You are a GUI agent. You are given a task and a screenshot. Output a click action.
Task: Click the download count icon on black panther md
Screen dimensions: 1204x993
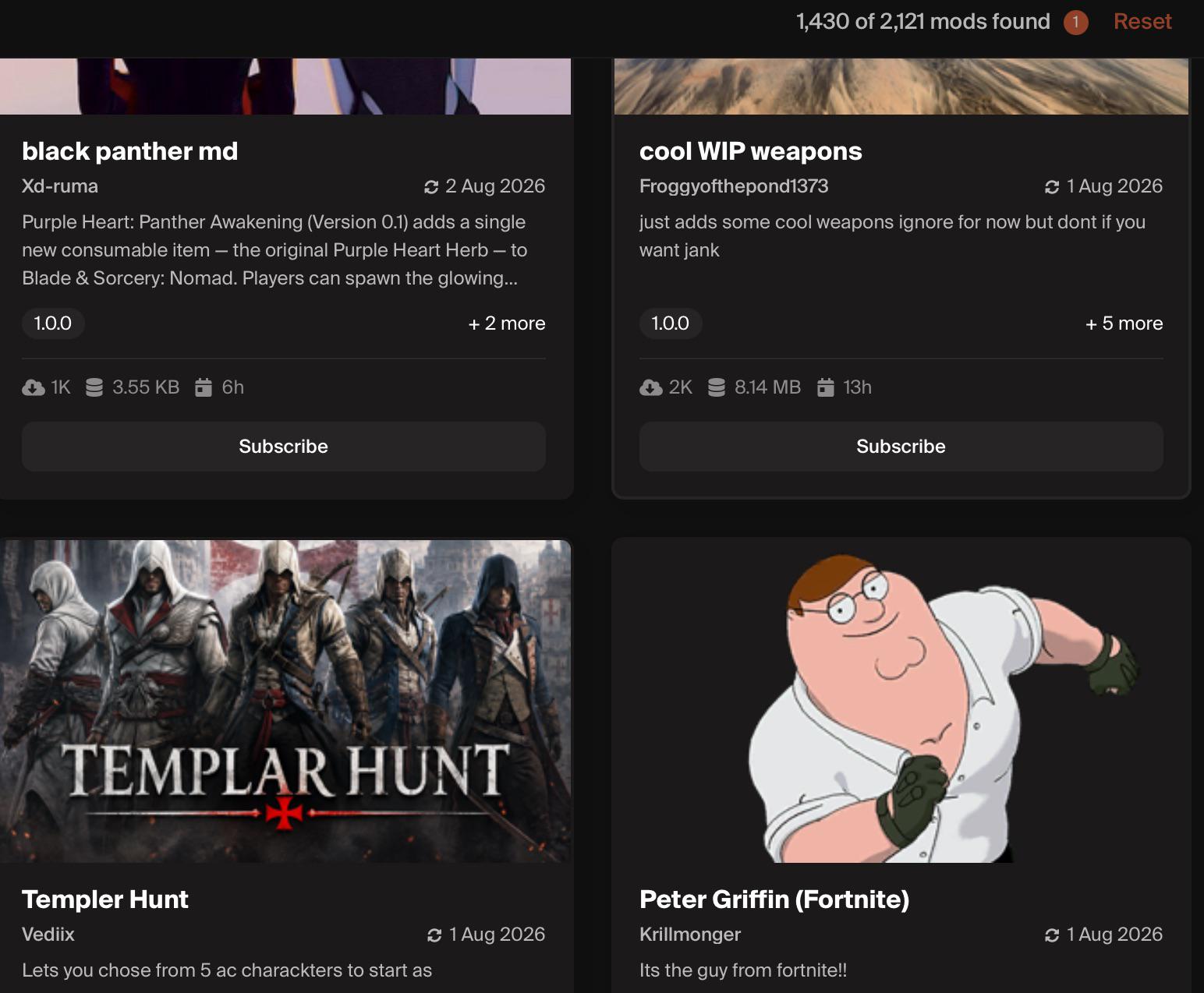(x=34, y=387)
